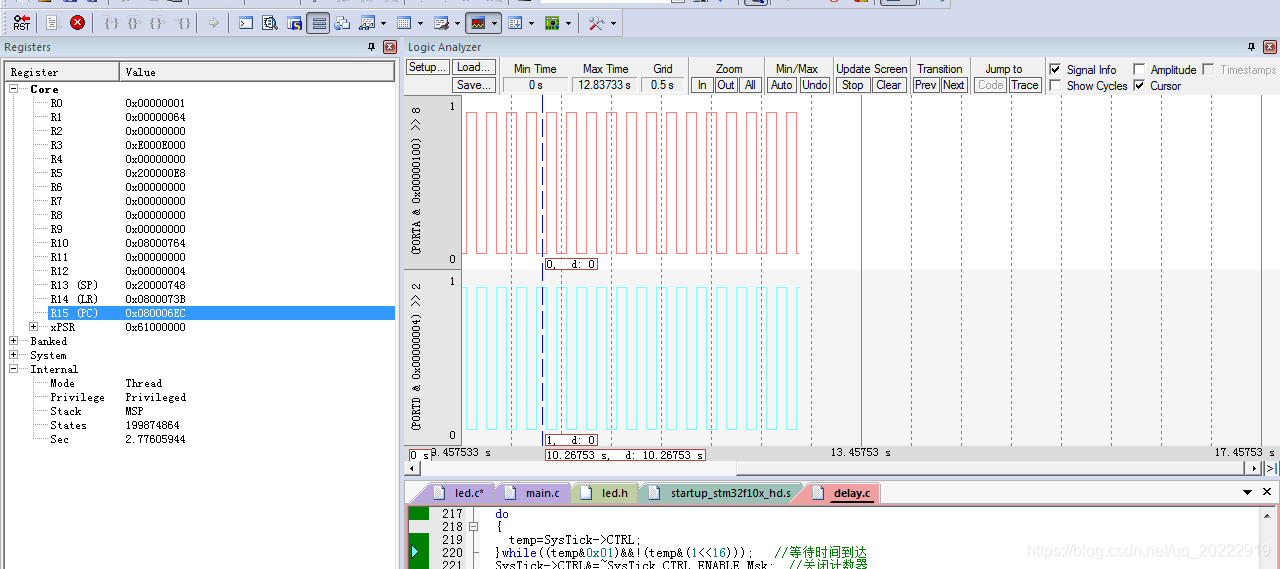Click the Setup... button
This screenshot has height=569, width=1280.
[427, 68]
